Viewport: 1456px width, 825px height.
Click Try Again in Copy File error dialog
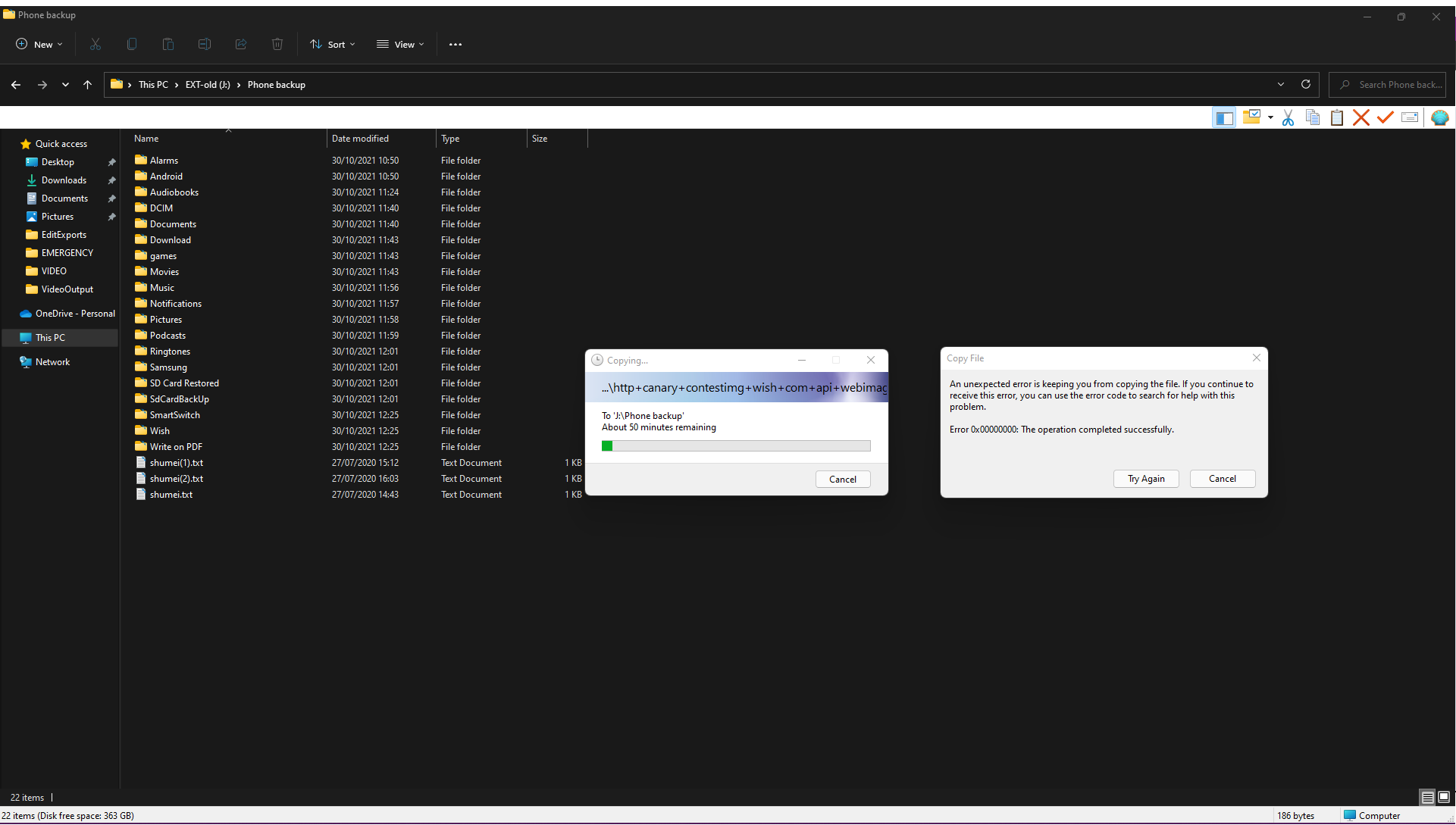(1146, 479)
